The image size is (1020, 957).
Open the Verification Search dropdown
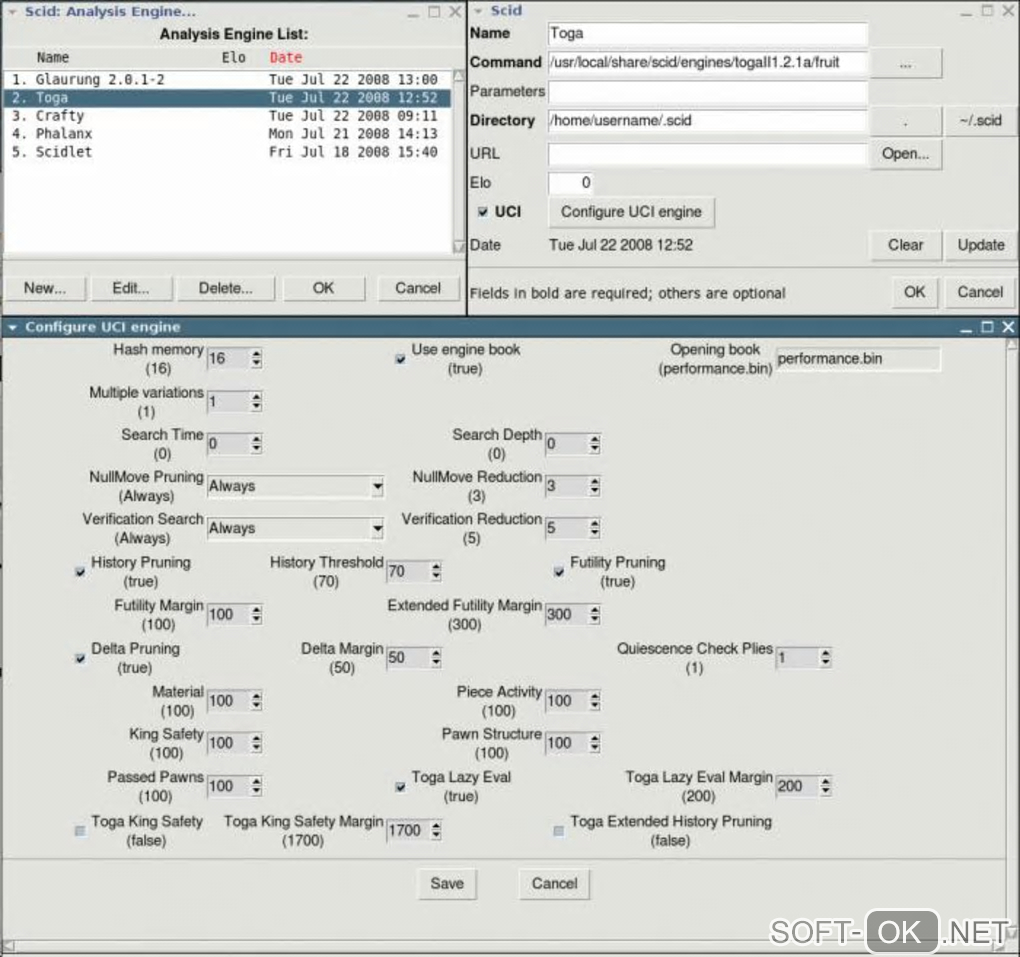point(295,529)
